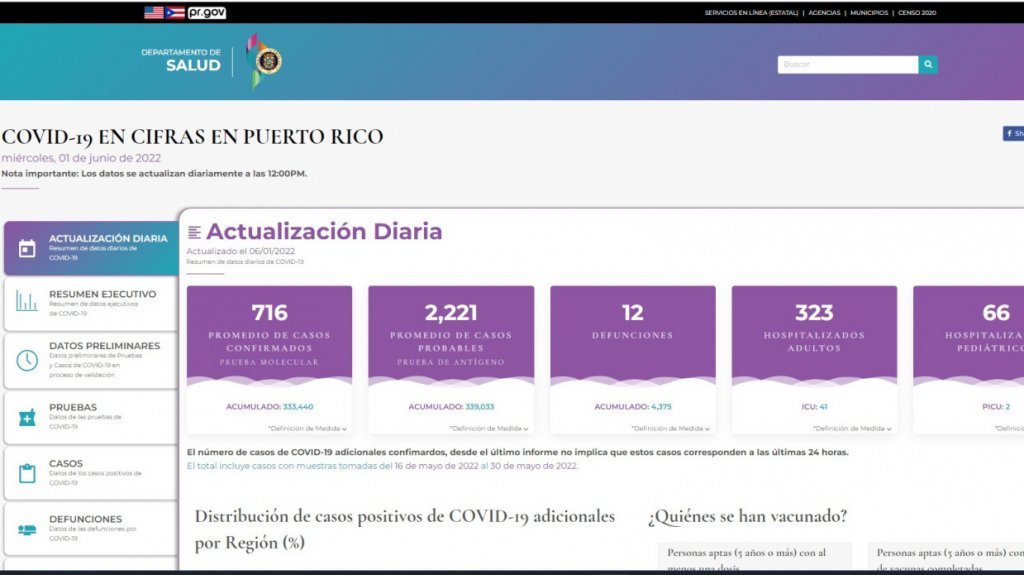The width and height of the screenshot is (1024, 575).
Task: Click the search magnifier button
Action: [928, 64]
